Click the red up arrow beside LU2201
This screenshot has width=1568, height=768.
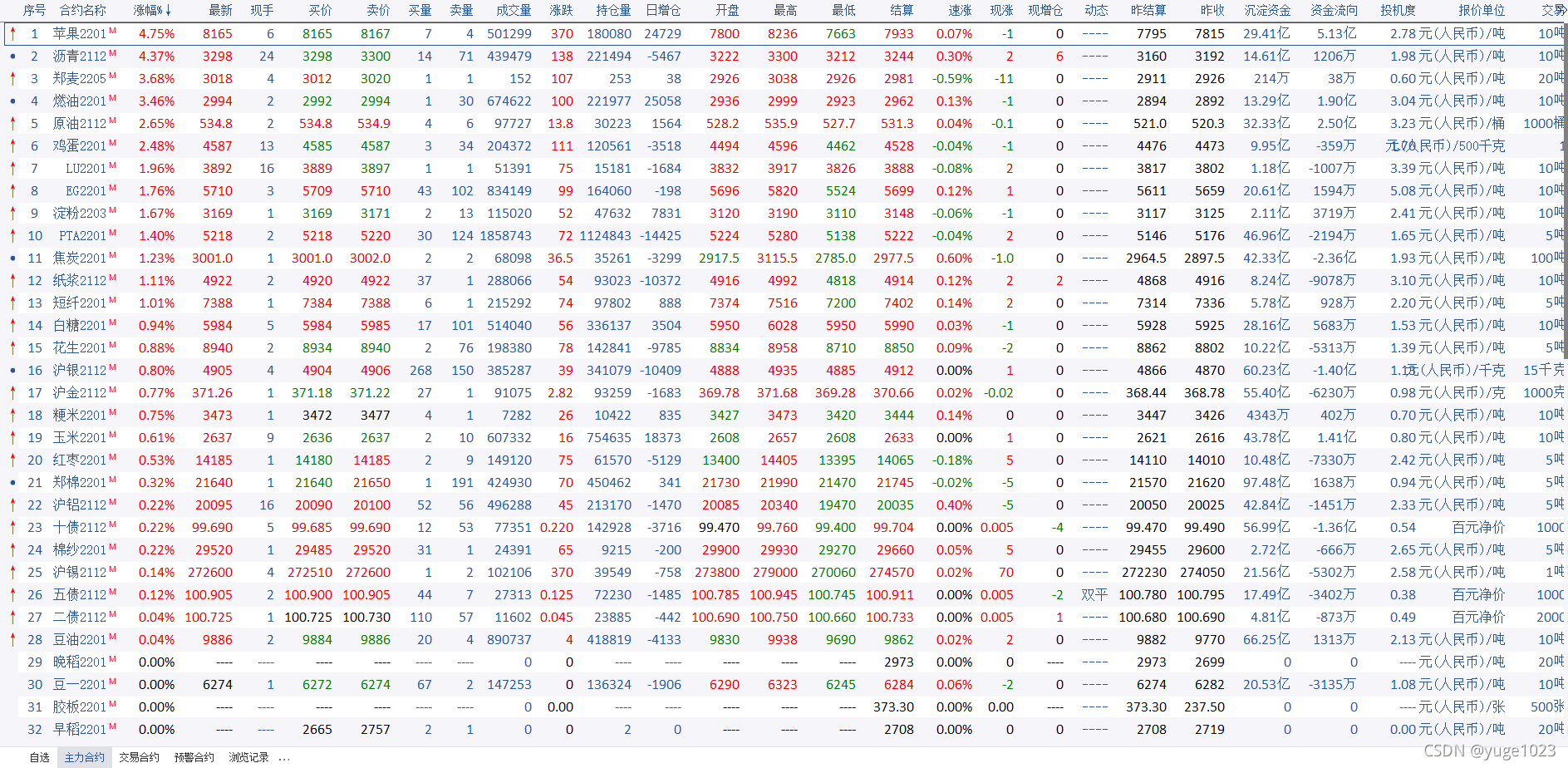pyautogui.click(x=12, y=168)
